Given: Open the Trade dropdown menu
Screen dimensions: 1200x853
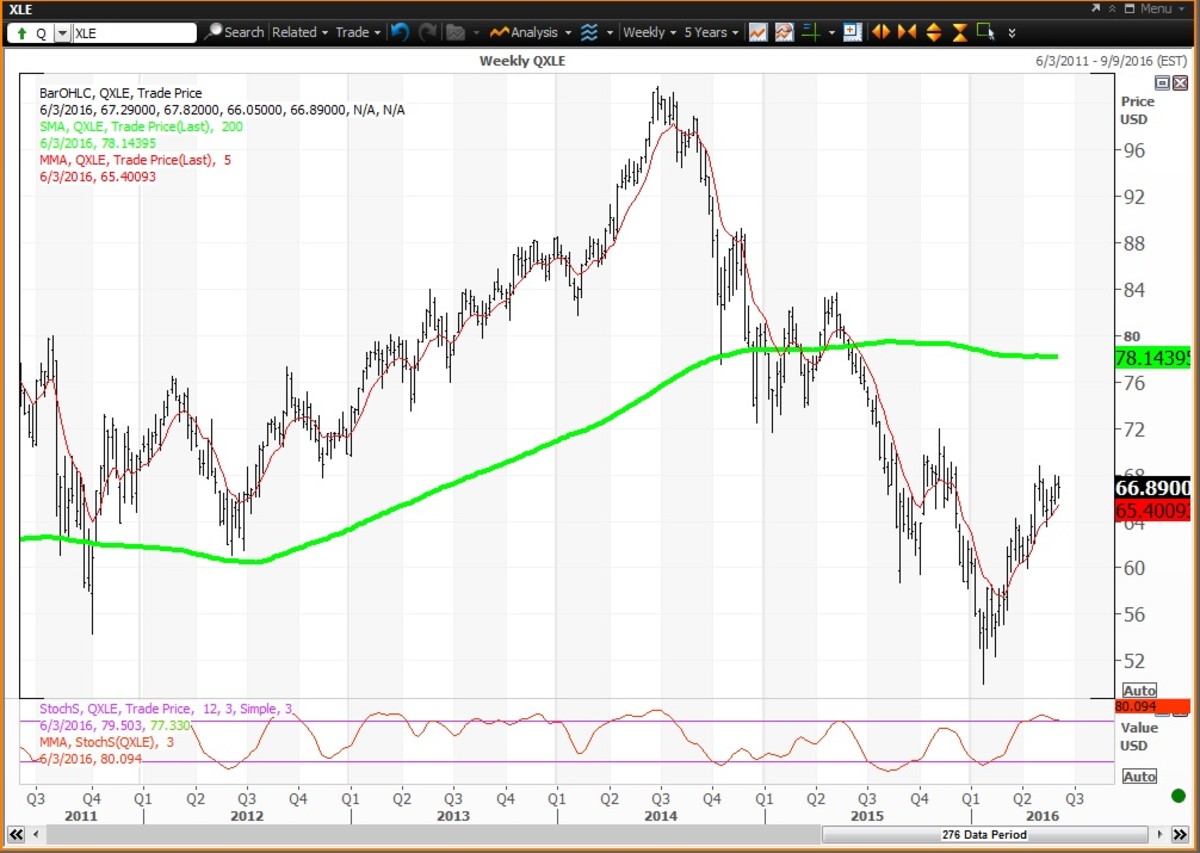Looking at the screenshot, I should [357, 32].
